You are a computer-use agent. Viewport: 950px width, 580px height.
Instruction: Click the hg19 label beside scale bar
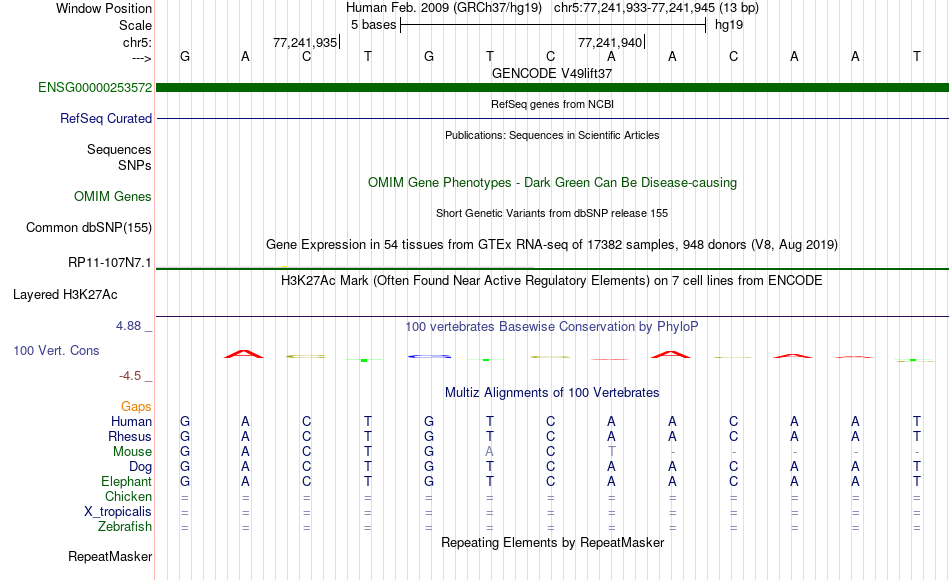729,25
